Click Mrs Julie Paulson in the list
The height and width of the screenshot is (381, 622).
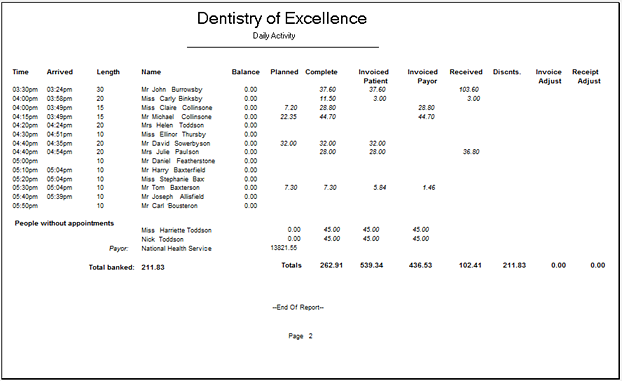[170, 152]
